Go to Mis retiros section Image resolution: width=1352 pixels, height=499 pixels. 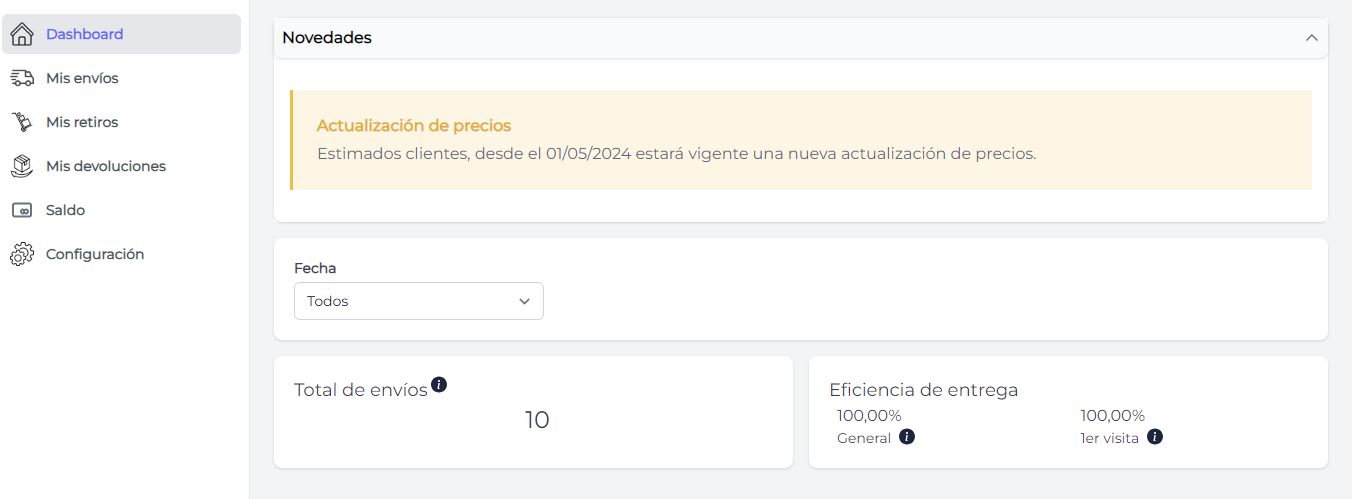[x=82, y=122]
